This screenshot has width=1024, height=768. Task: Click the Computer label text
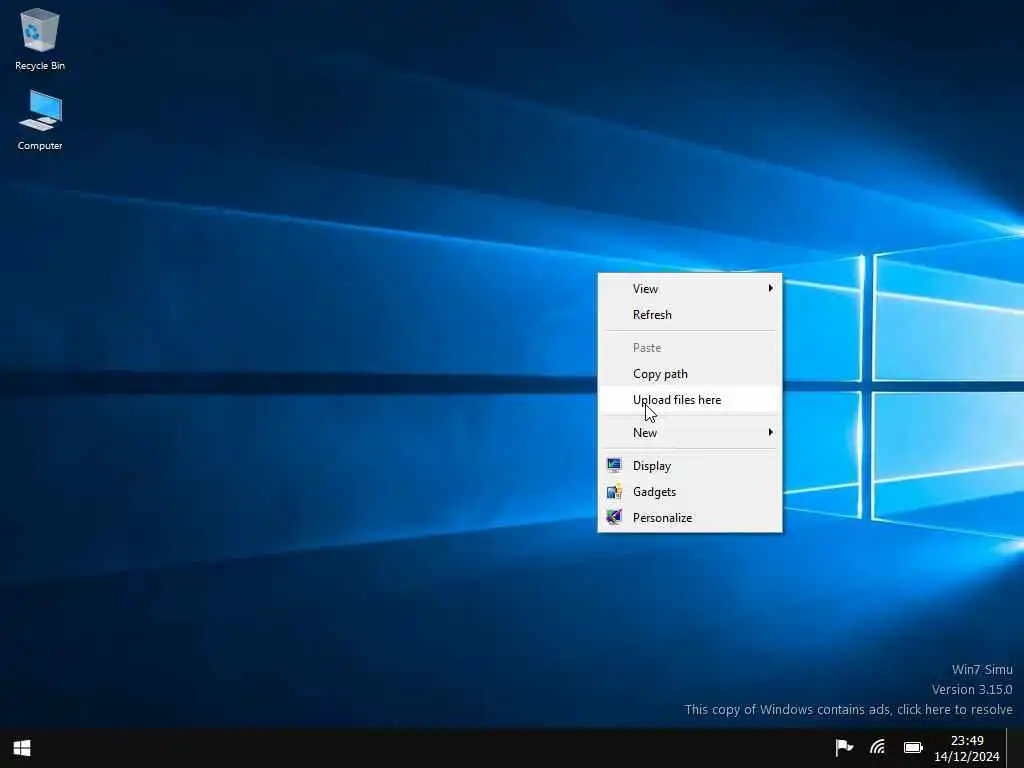tap(40, 146)
